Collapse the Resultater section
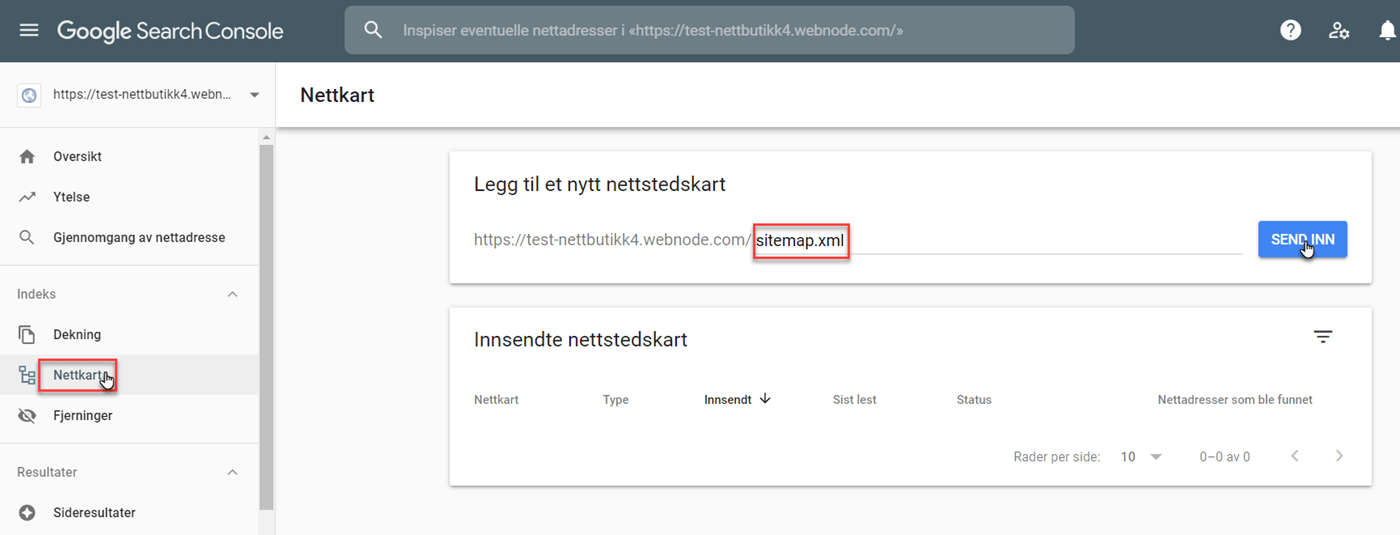The width and height of the screenshot is (1400, 535). 232,472
